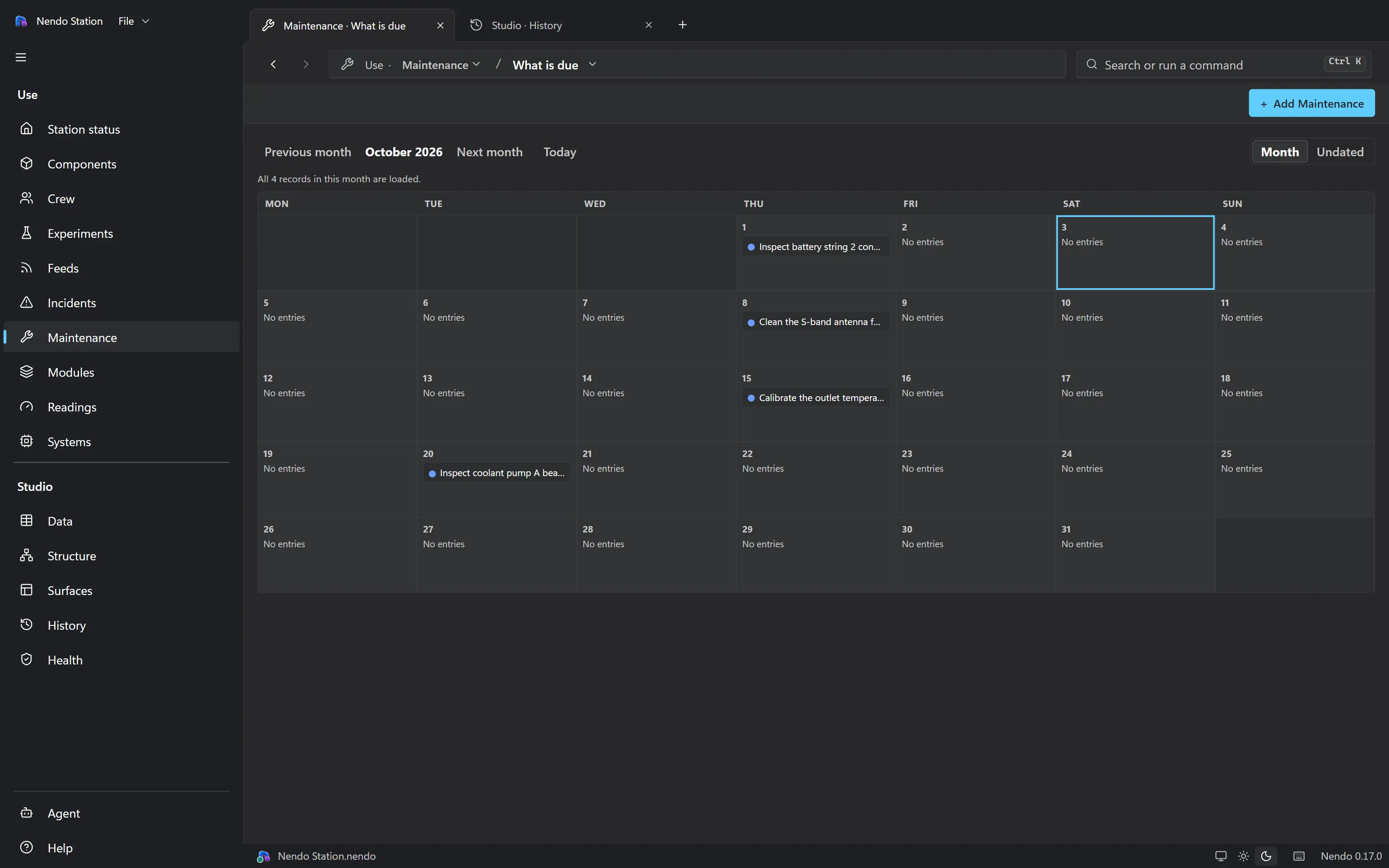Open the Inspect battery string 2 entry
Image resolution: width=1389 pixels, height=868 pixels.
pos(816,247)
